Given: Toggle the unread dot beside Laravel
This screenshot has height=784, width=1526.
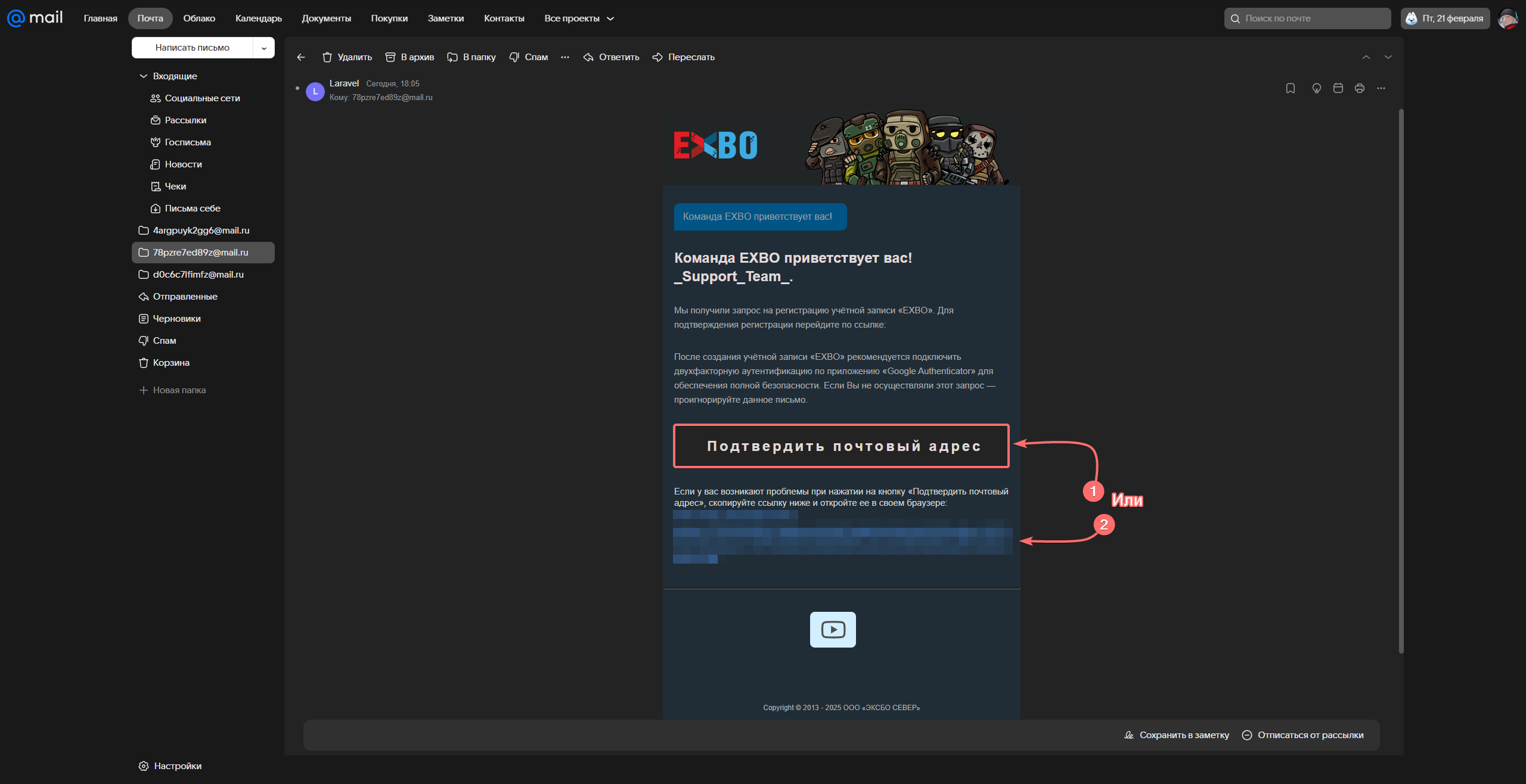Looking at the screenshot, I should [x=297, y=88].
